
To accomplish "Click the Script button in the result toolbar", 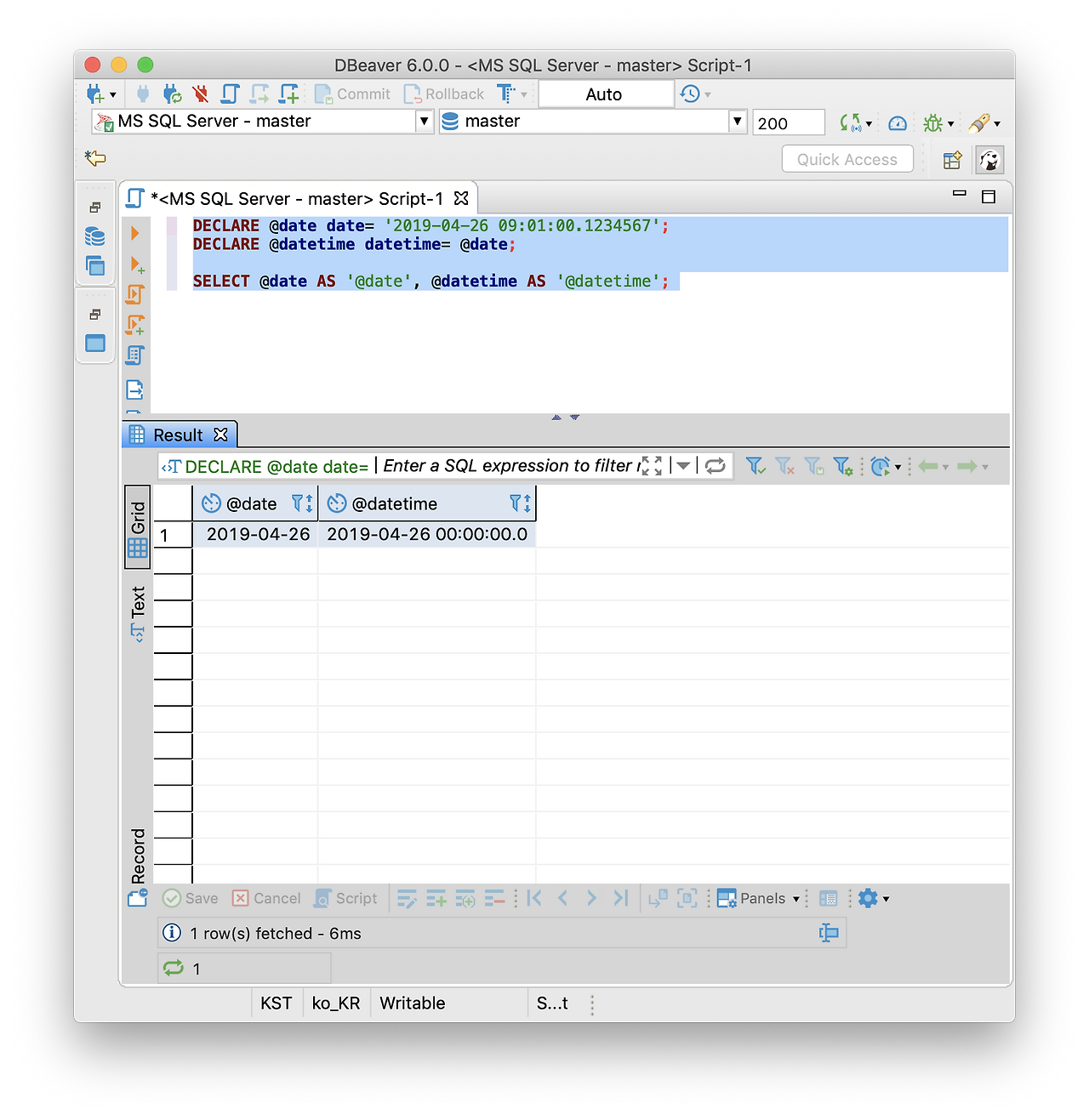I will tap(346, 898).
